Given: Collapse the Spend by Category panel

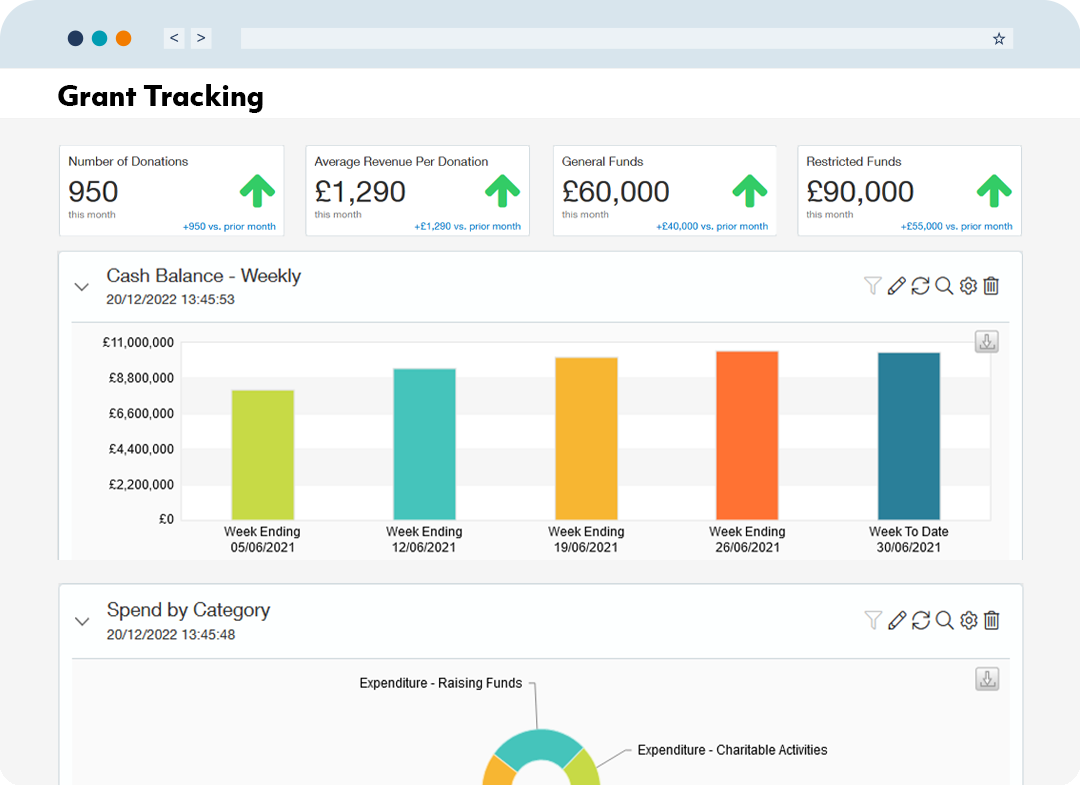Looking at the screenshot, I should (82, 621).
